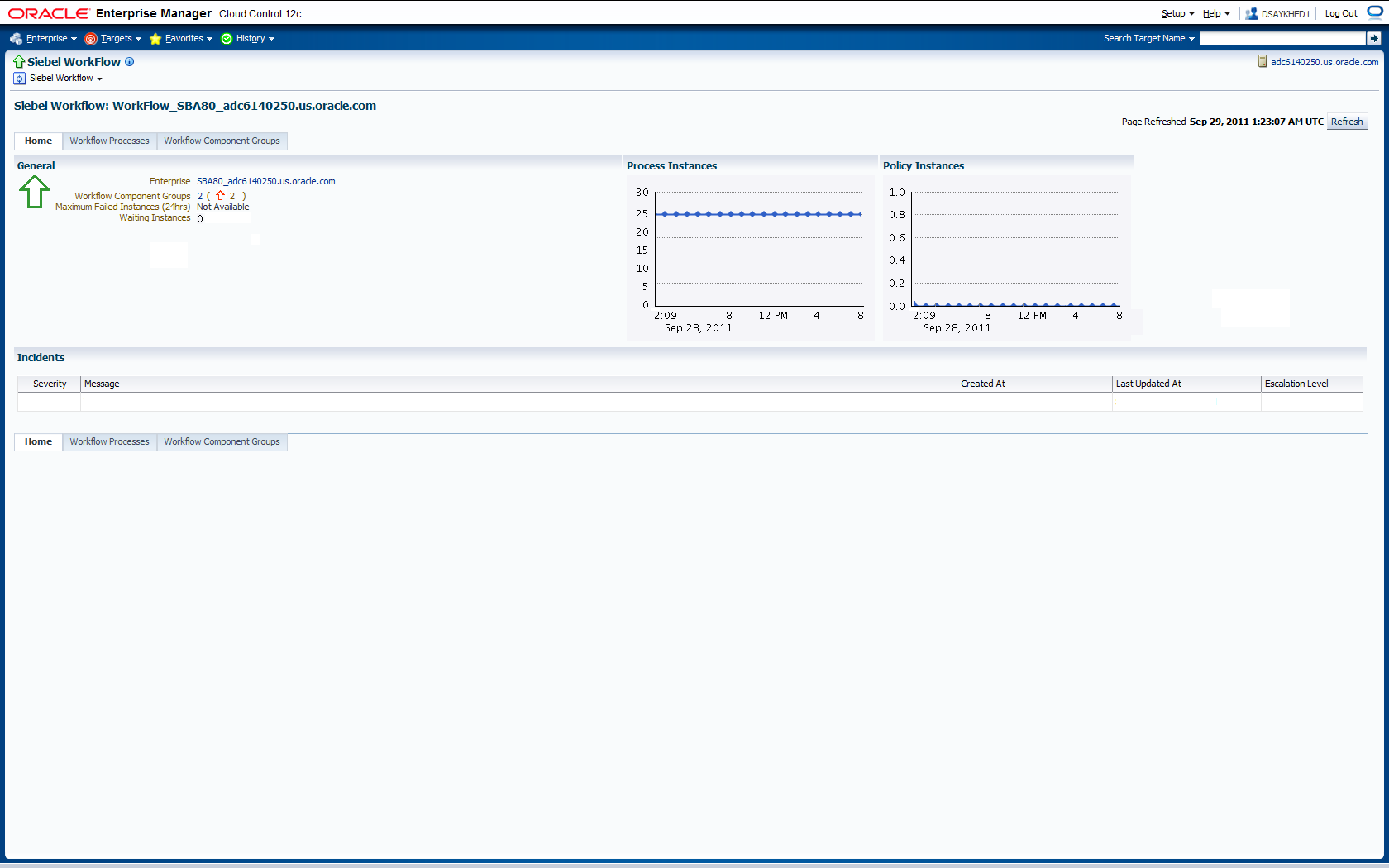
Task: Click the search go arrow button
Action: (x=1373, y=38)
